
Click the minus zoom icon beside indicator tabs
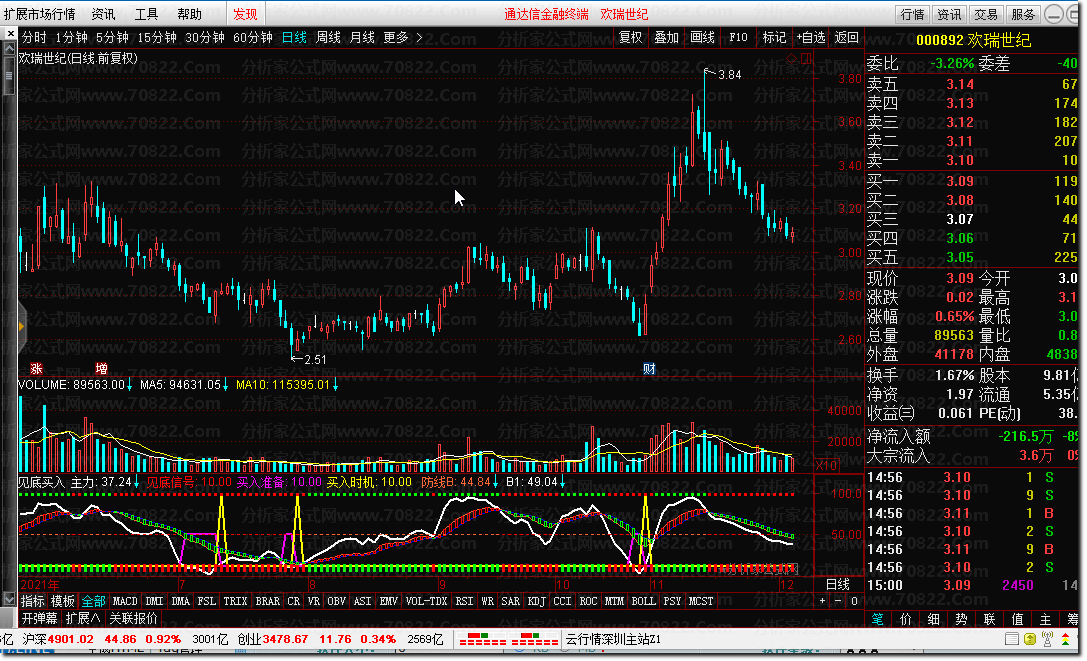(839, 602)
